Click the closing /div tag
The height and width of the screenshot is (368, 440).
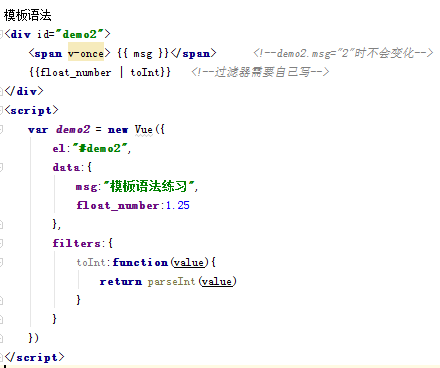pos(24,91)
